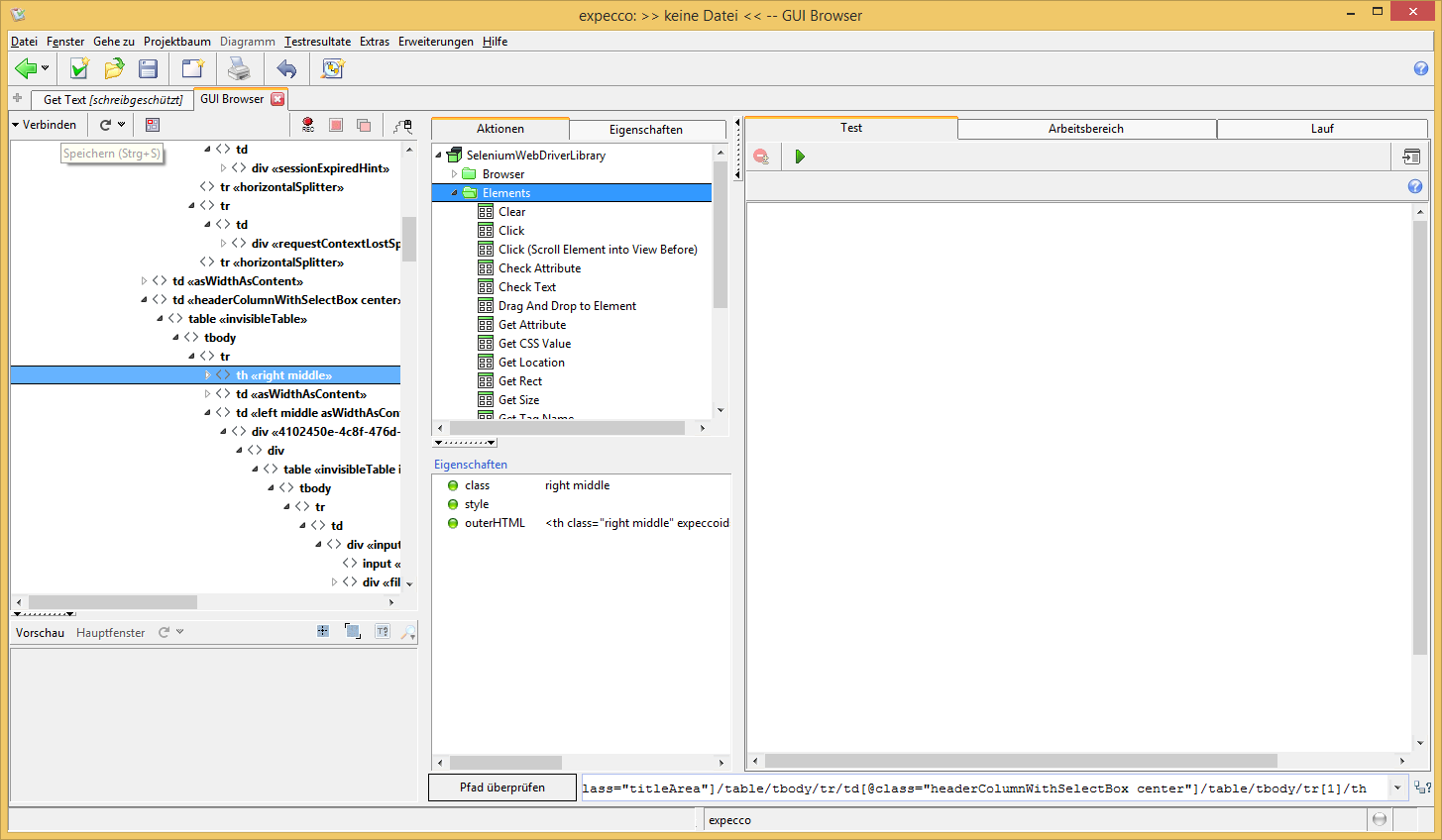Click the blue undo arrow icon
The image size is (1442, 840).
(286, 68)
